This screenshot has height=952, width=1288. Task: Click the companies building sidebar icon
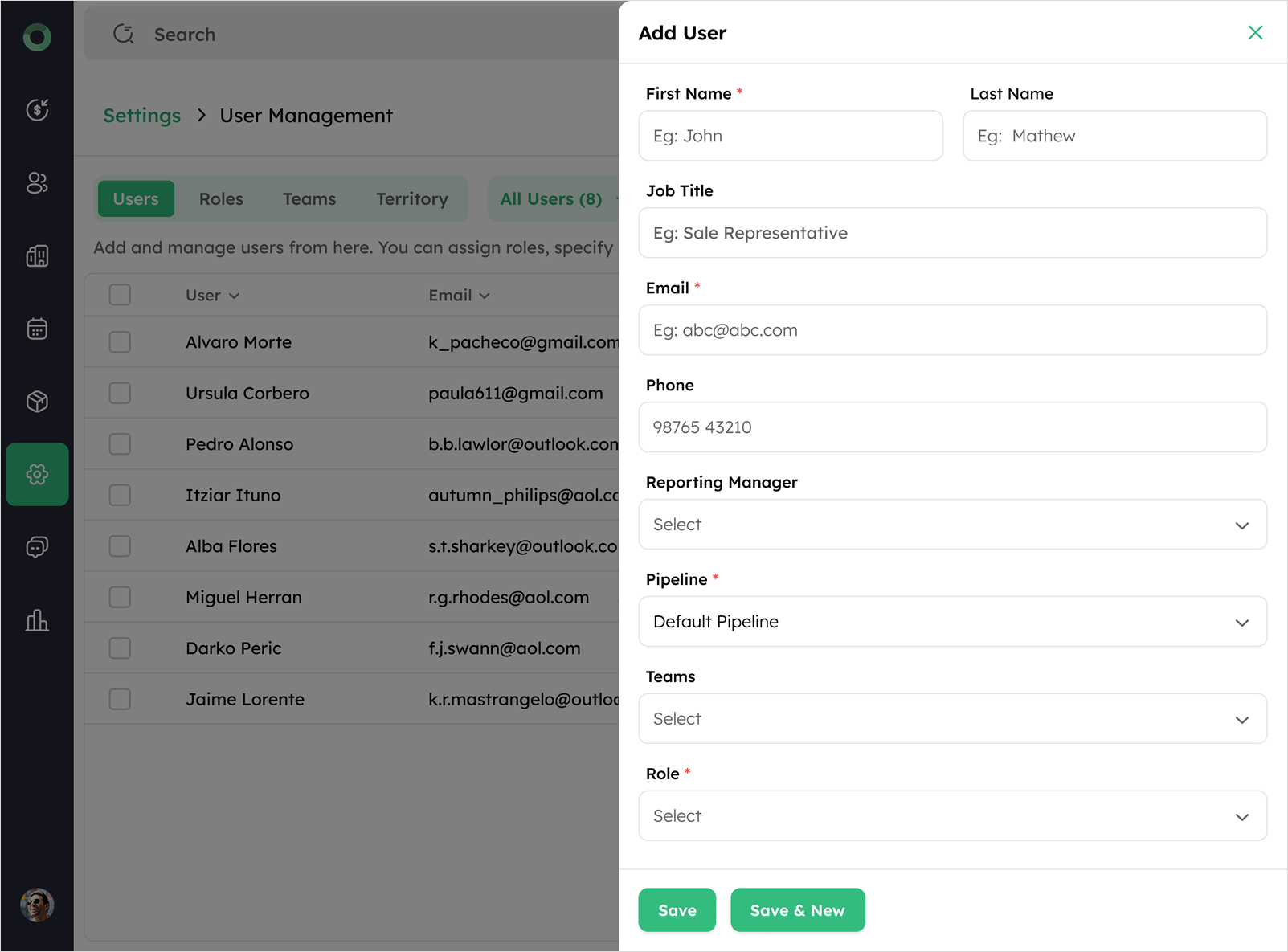(x=37, y=256)
